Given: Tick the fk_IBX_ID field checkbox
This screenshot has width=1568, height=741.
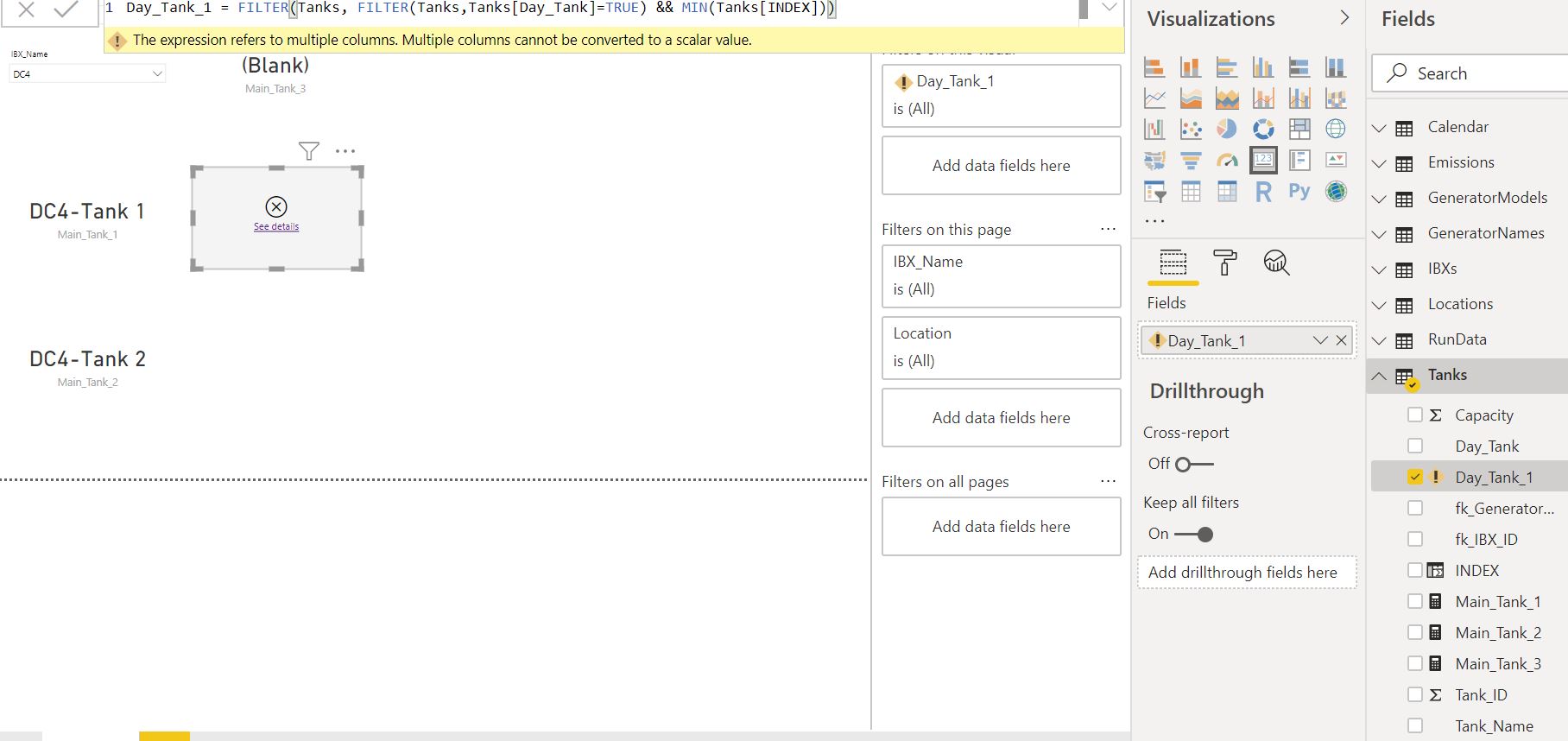Looking at the screenshot, I should 1414,539.
